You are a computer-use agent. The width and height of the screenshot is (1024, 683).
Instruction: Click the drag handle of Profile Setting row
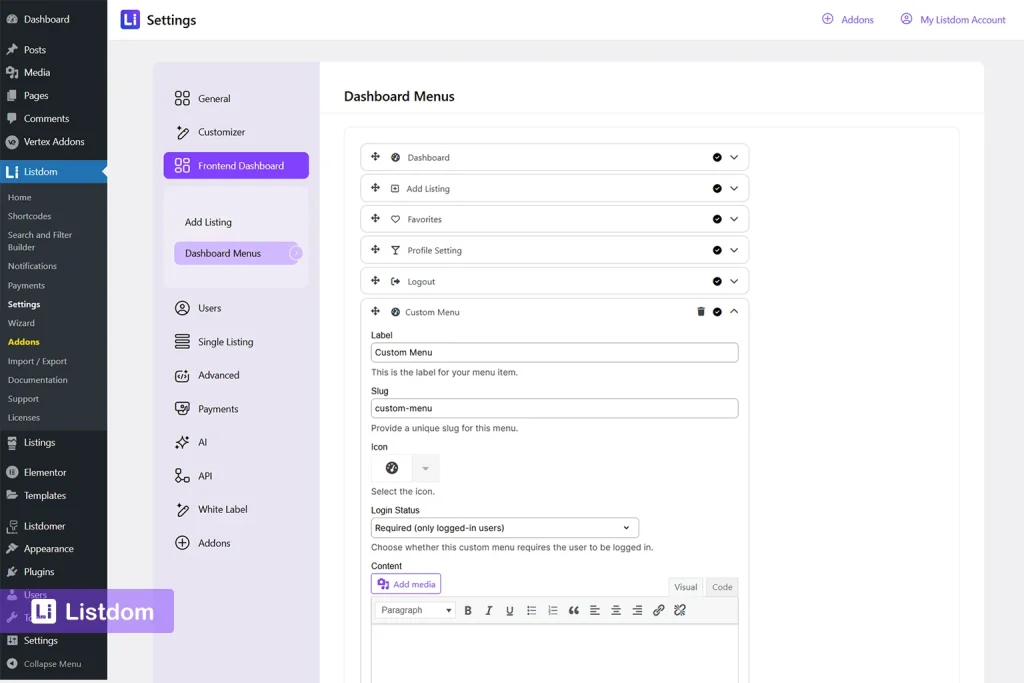coord(376,249)
